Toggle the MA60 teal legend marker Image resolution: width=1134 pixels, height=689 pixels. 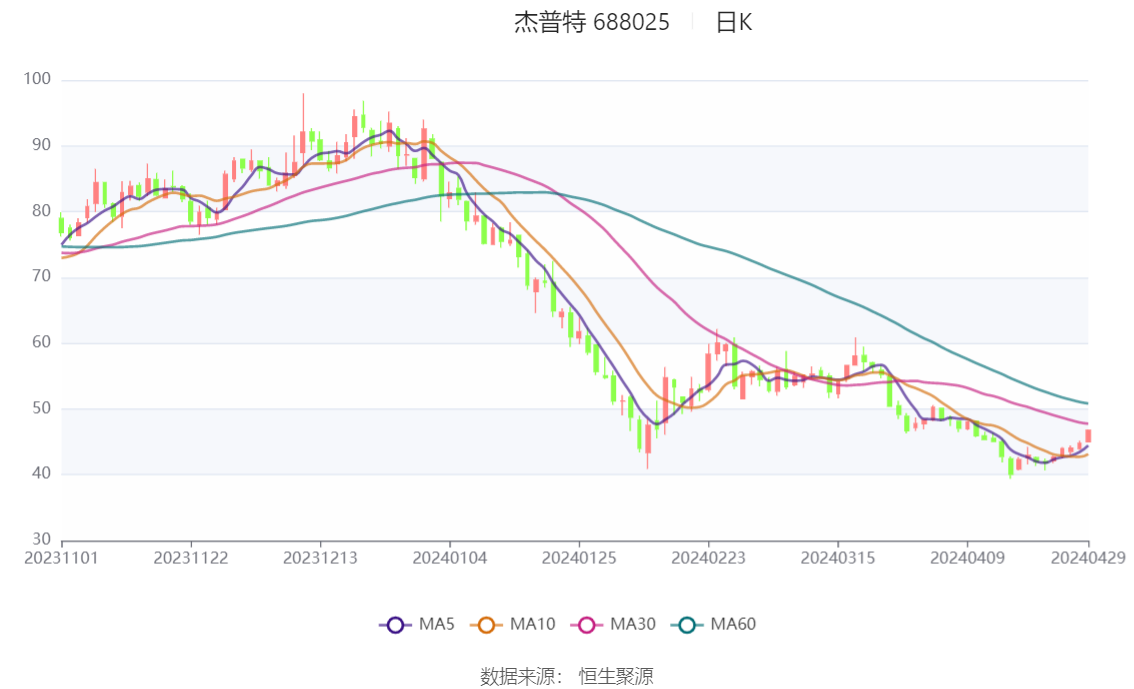(687, 625)
